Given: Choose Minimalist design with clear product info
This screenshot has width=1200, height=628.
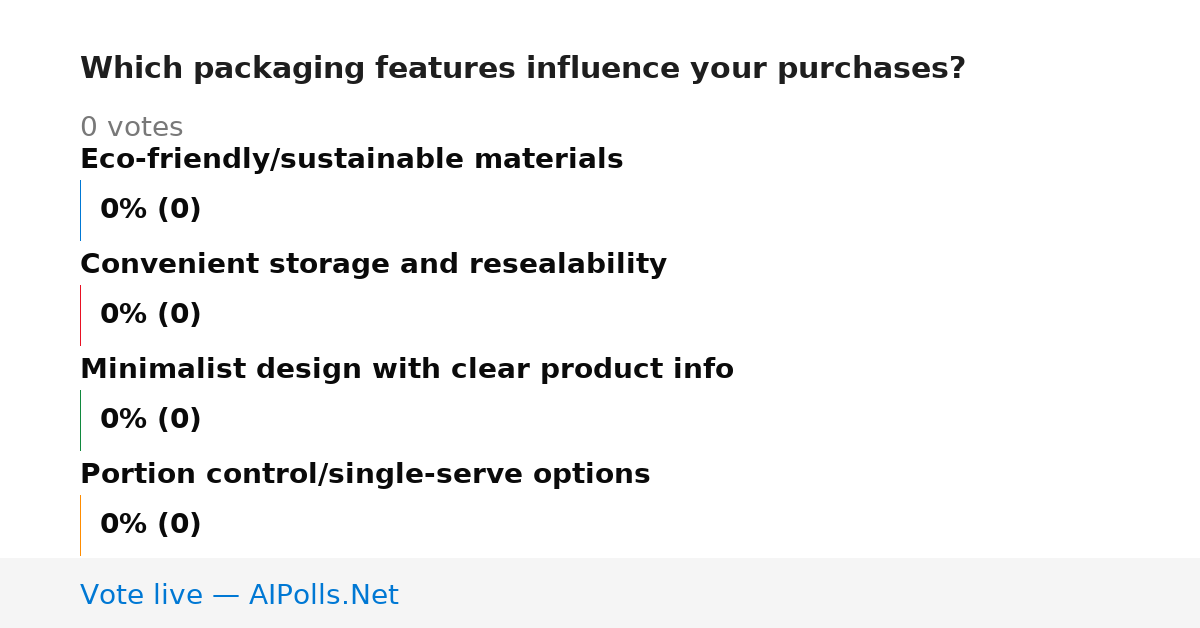Looking at the screenshot, I should pyautogui.click(x=407, y=370).
